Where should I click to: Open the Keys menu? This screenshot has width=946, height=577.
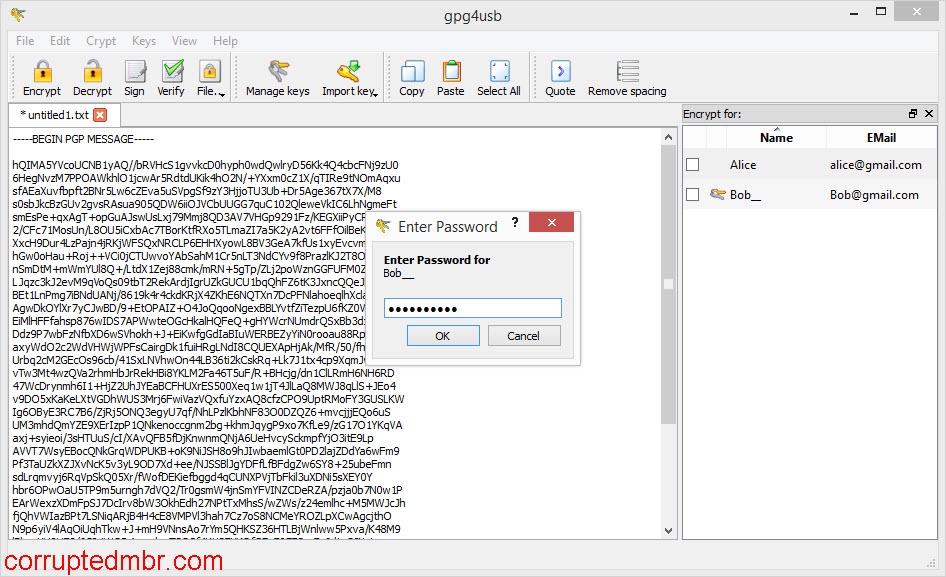tap(143, 41)
